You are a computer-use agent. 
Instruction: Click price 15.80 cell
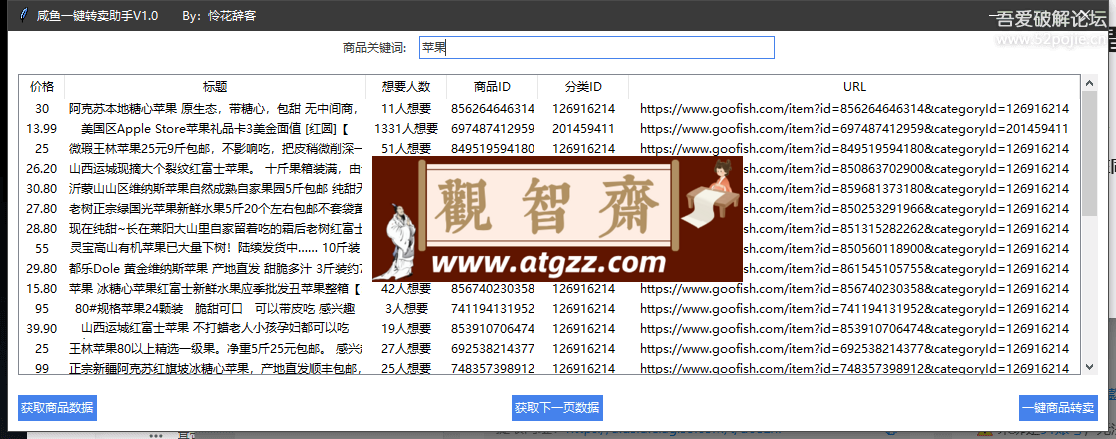click(x=41, y=288)
